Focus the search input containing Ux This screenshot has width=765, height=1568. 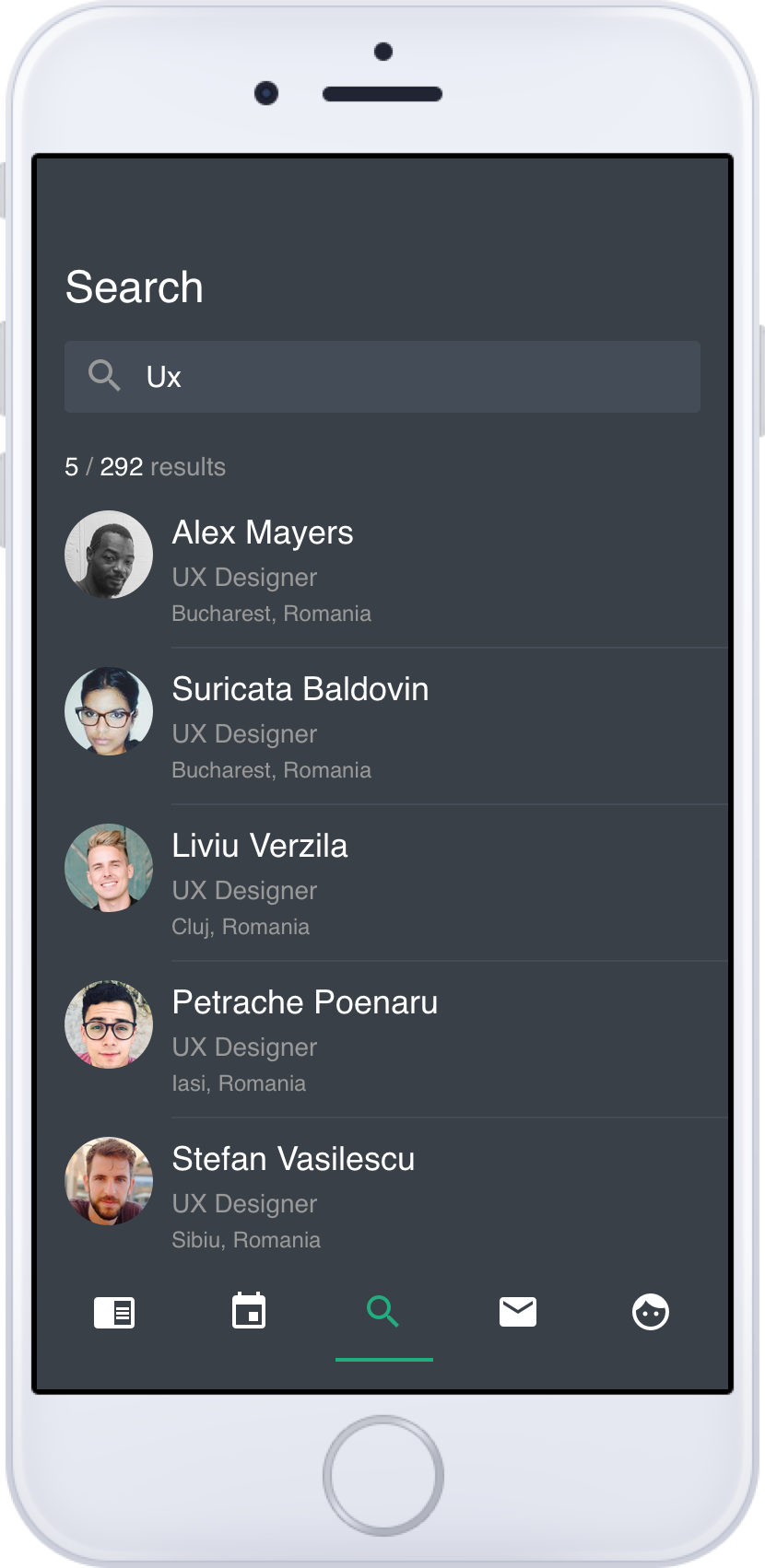tap(382, 377)
